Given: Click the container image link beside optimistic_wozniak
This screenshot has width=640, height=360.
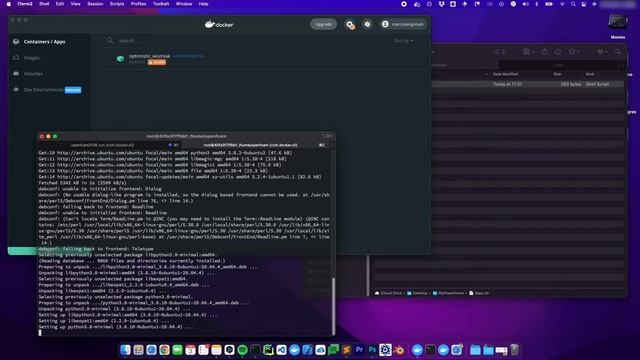Looking at the screenshot, I should coord(188,56).
